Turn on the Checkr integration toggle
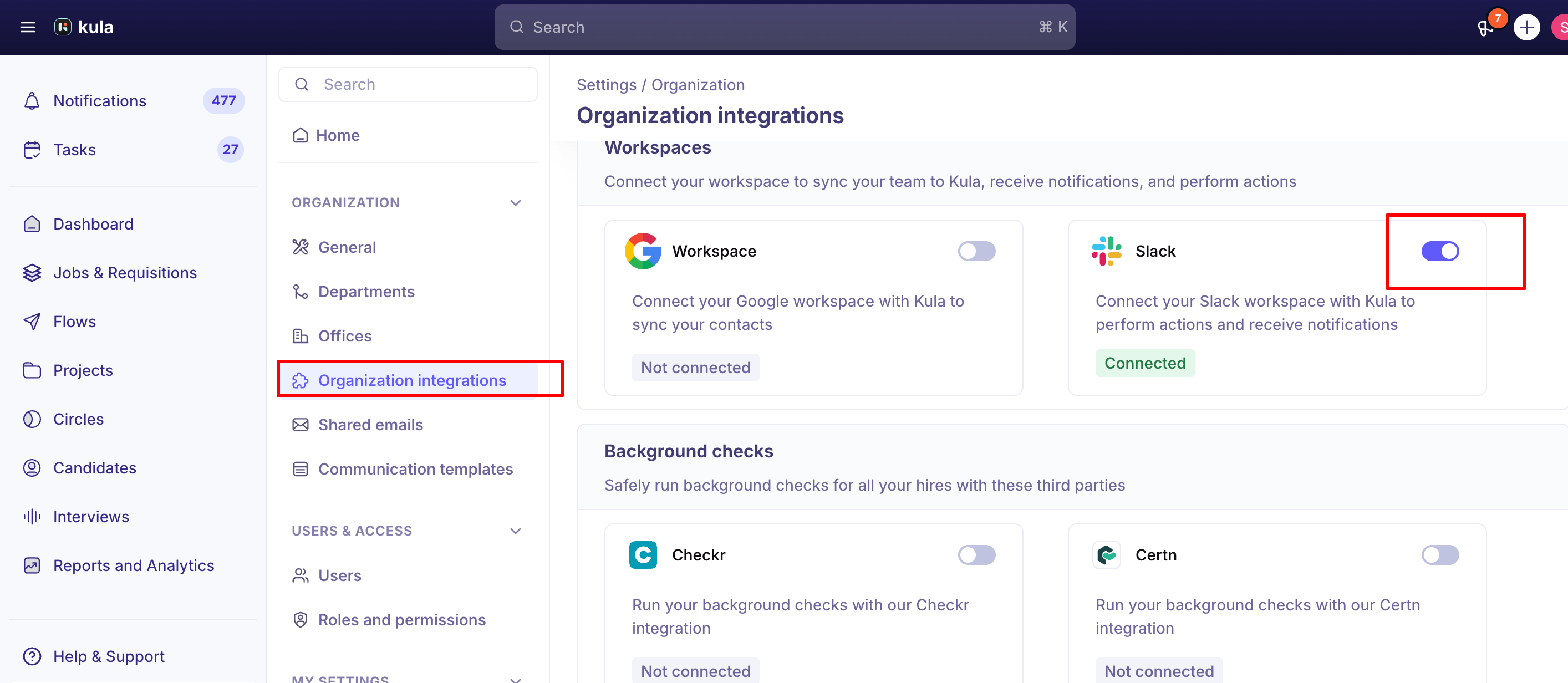Image resolution: width=1568 pixels, height=683 pixels. click(976, 554)
